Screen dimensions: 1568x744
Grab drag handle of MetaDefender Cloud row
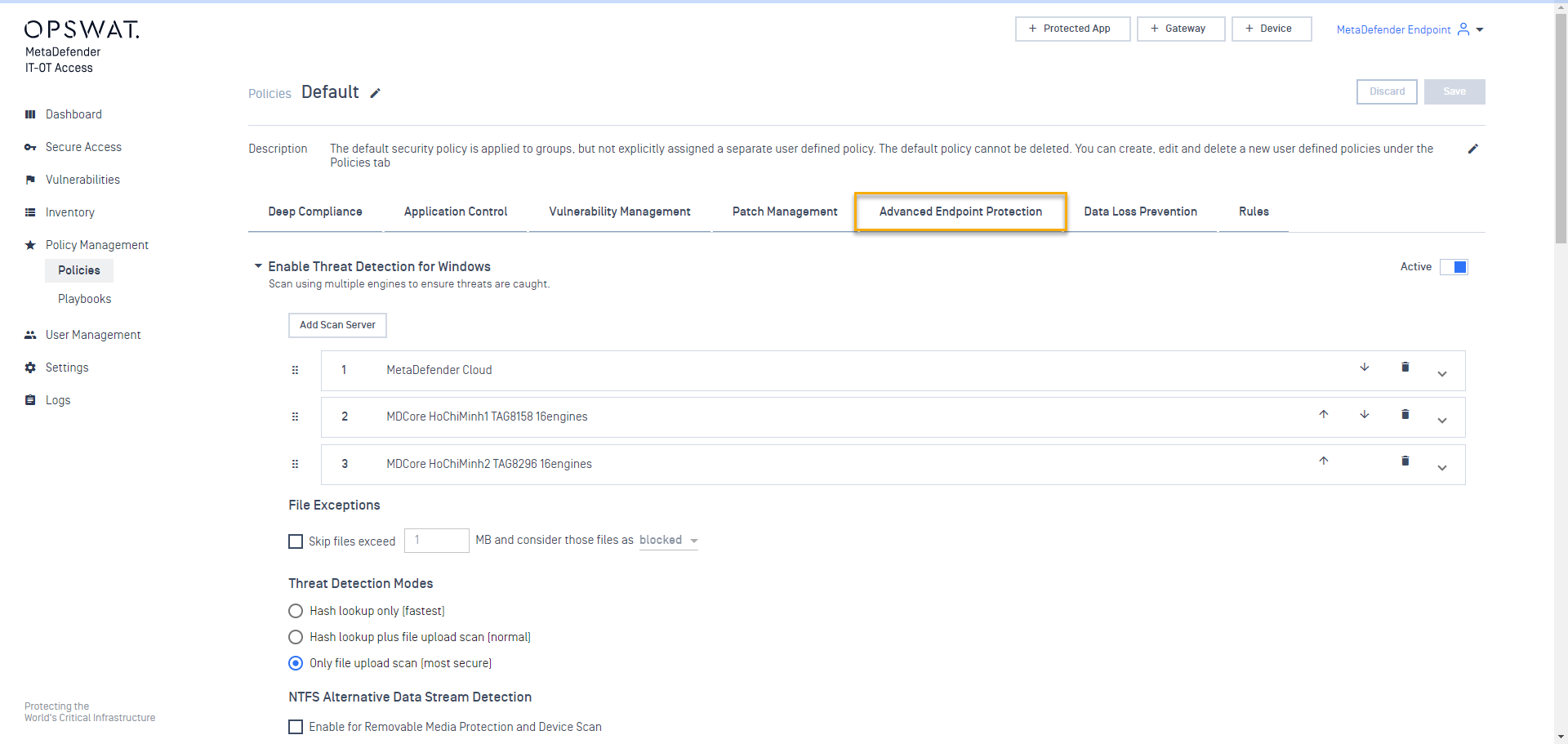pos(295,370)
